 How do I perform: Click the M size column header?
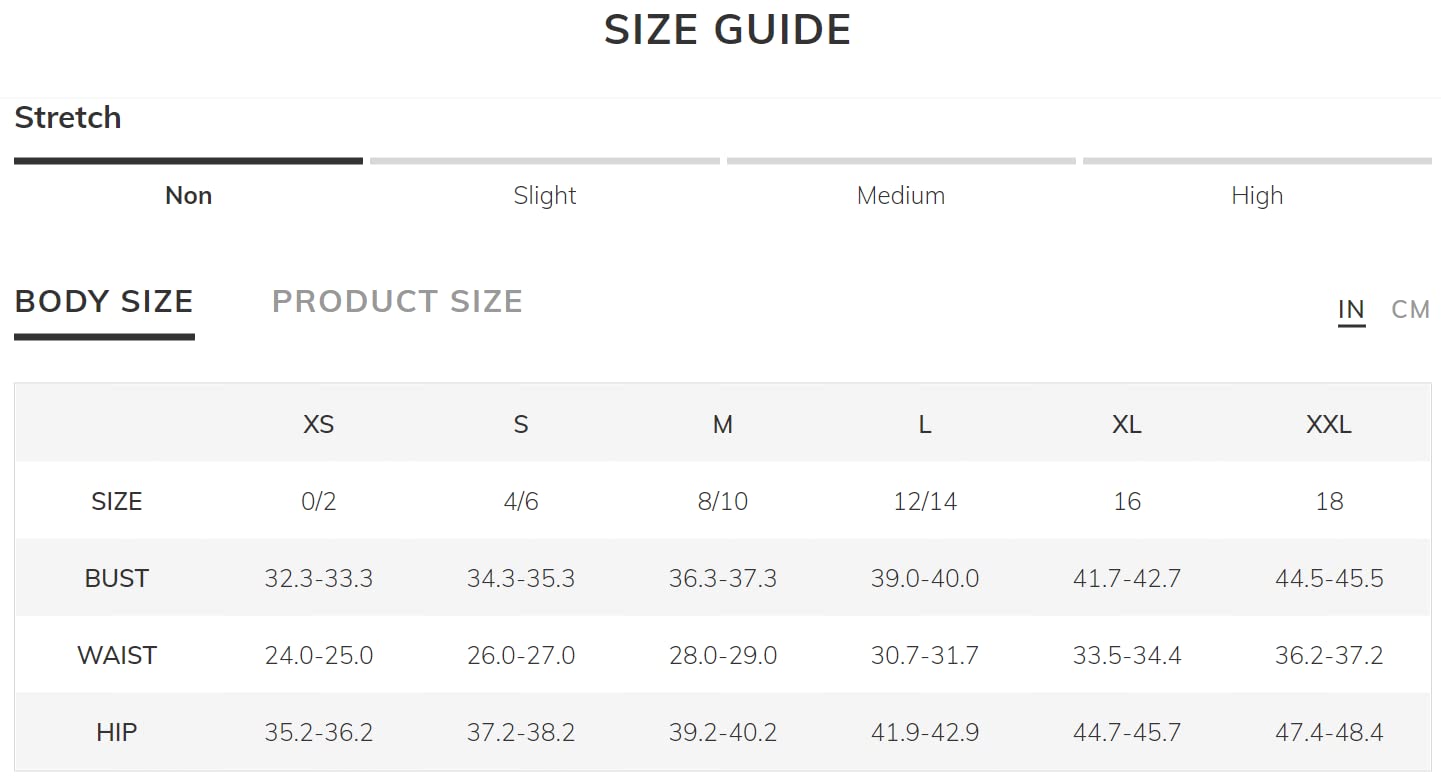(x=723, y=425)
